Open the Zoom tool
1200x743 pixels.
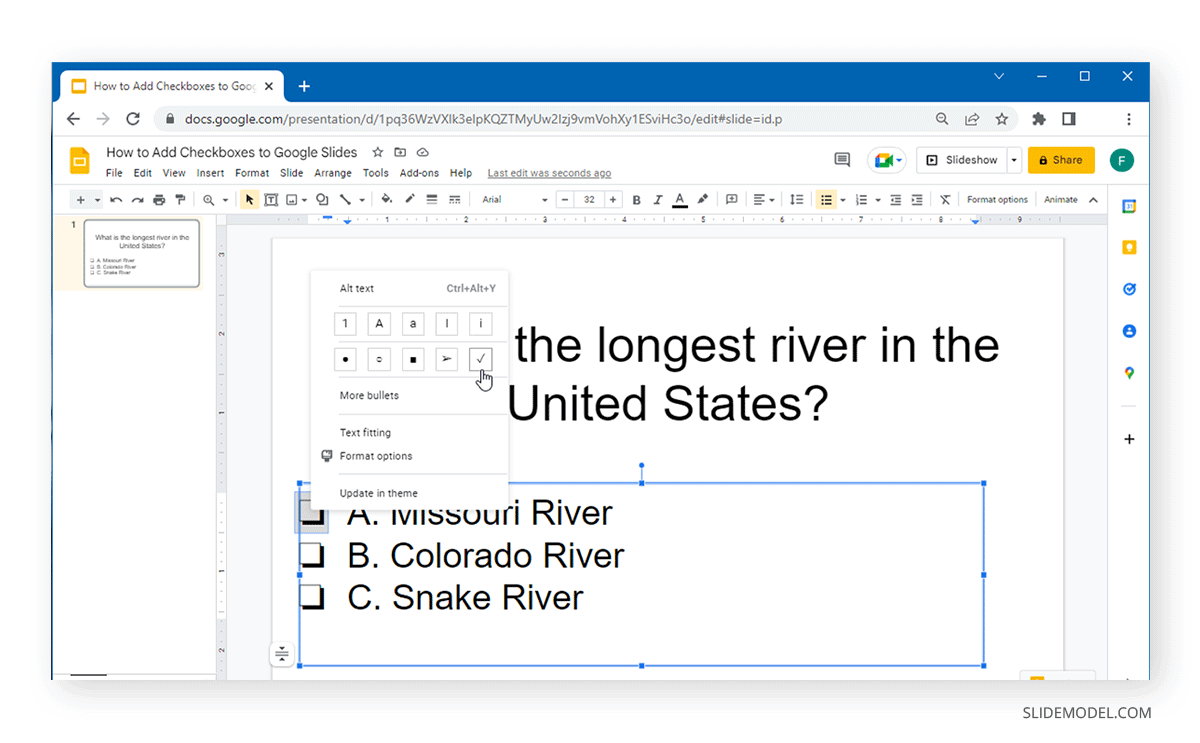[210, 199]
